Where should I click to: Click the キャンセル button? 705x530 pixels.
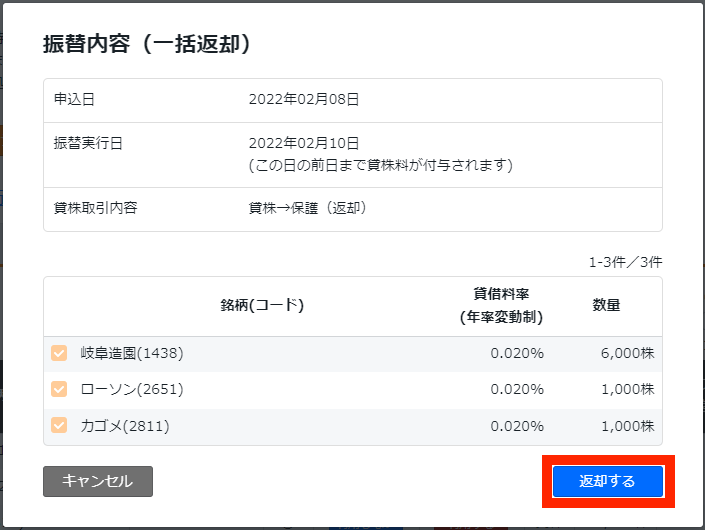point(98,481)
